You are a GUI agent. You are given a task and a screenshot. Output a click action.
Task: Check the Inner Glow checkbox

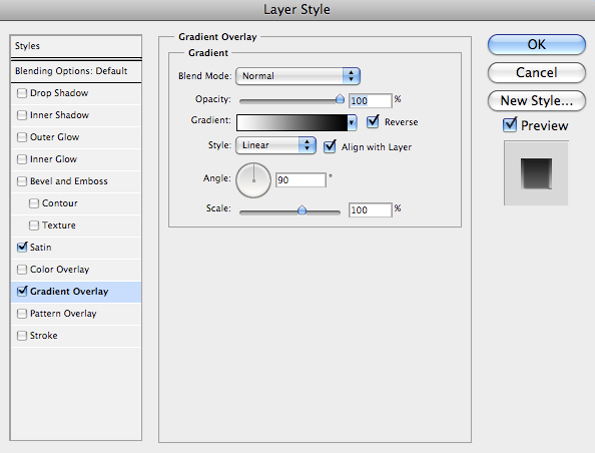tap(22, 159)
